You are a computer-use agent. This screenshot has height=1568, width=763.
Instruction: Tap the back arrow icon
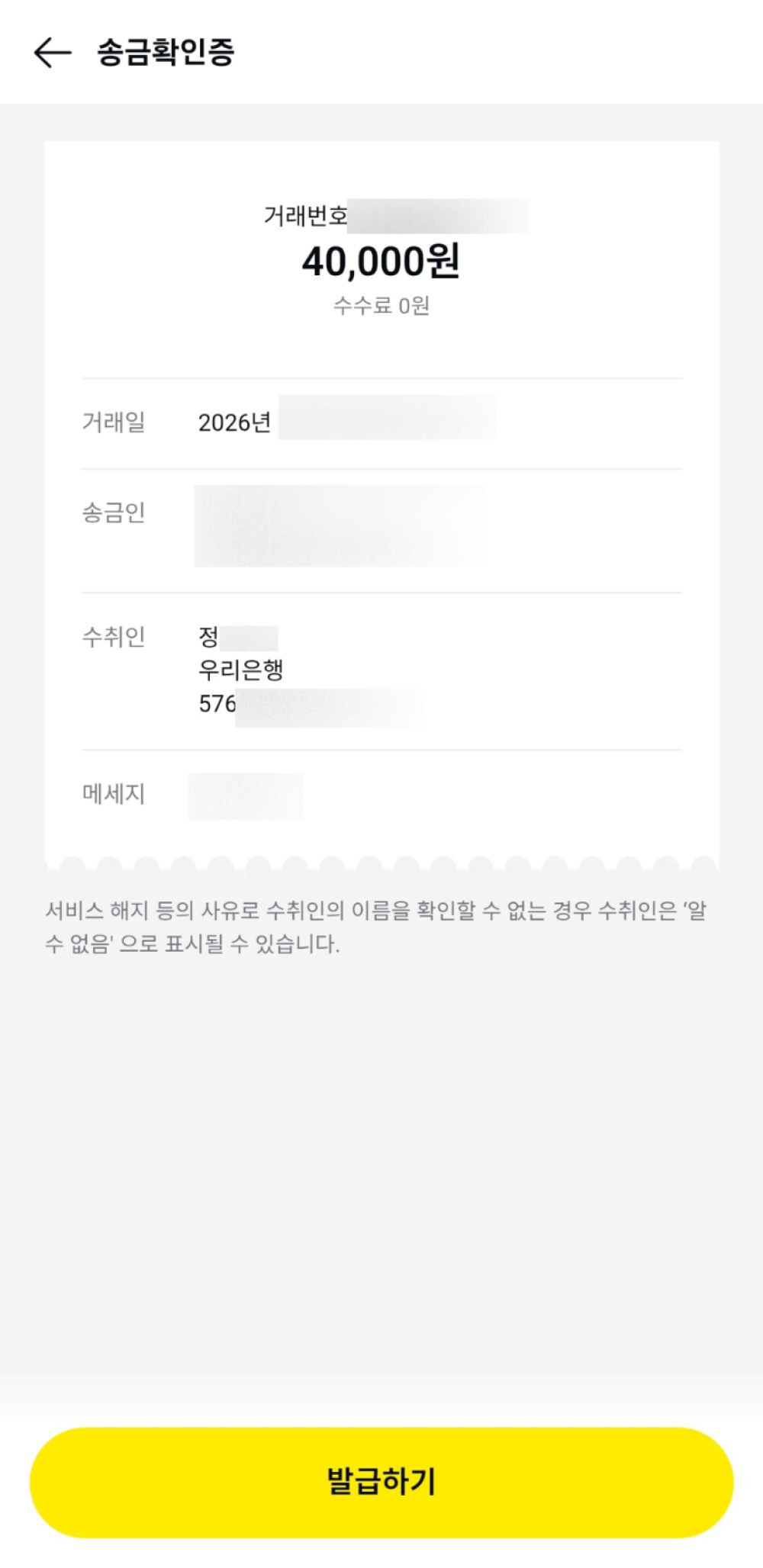click(x=53, y=53)
